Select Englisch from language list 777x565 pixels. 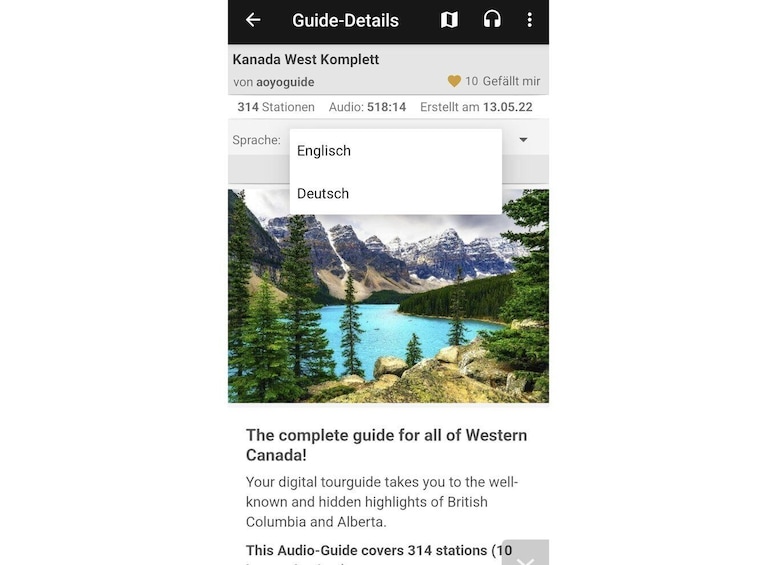click(x=395, y=151)
